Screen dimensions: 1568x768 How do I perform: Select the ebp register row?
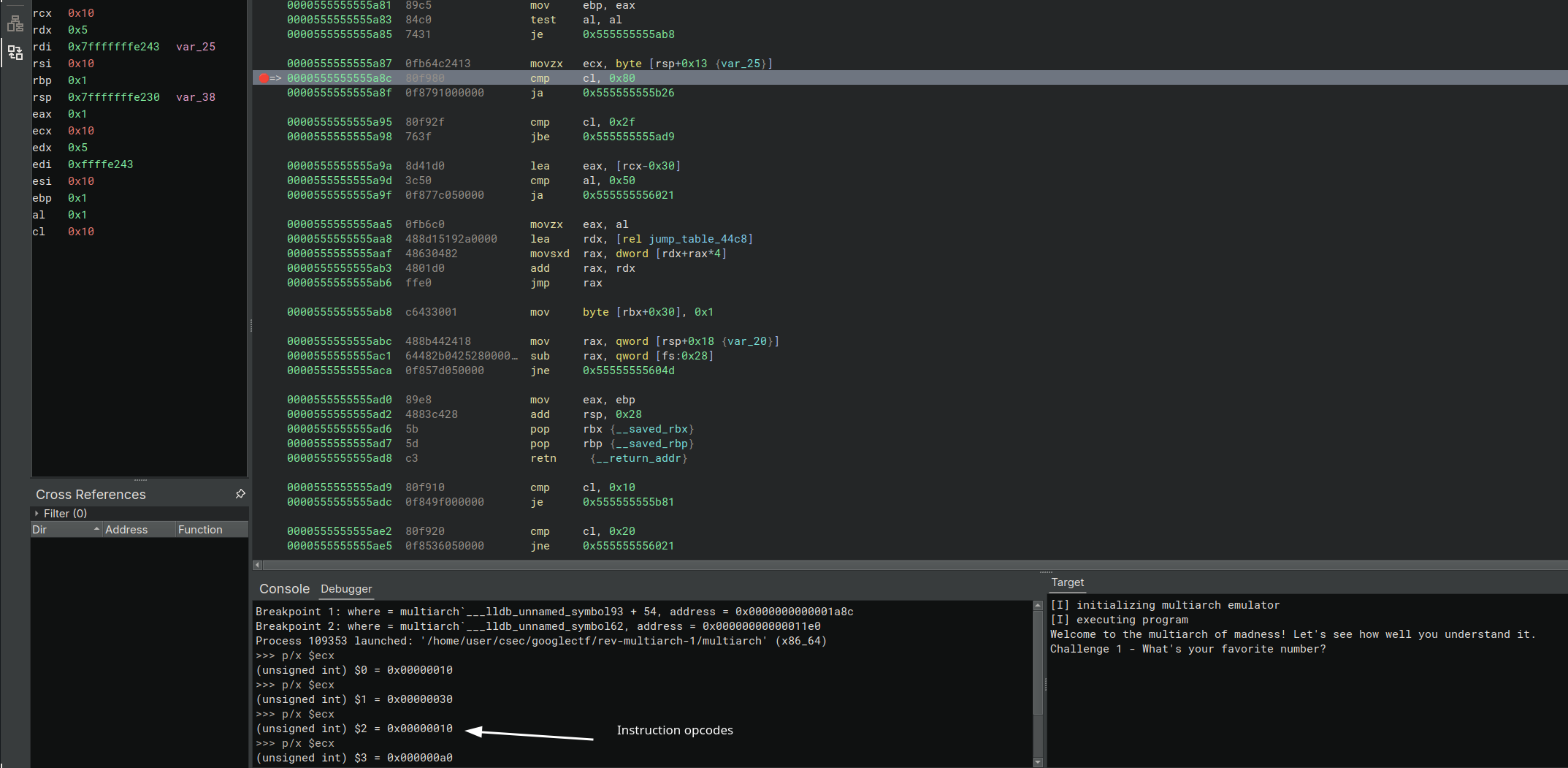pyautogui.click(x=139, y=198)
